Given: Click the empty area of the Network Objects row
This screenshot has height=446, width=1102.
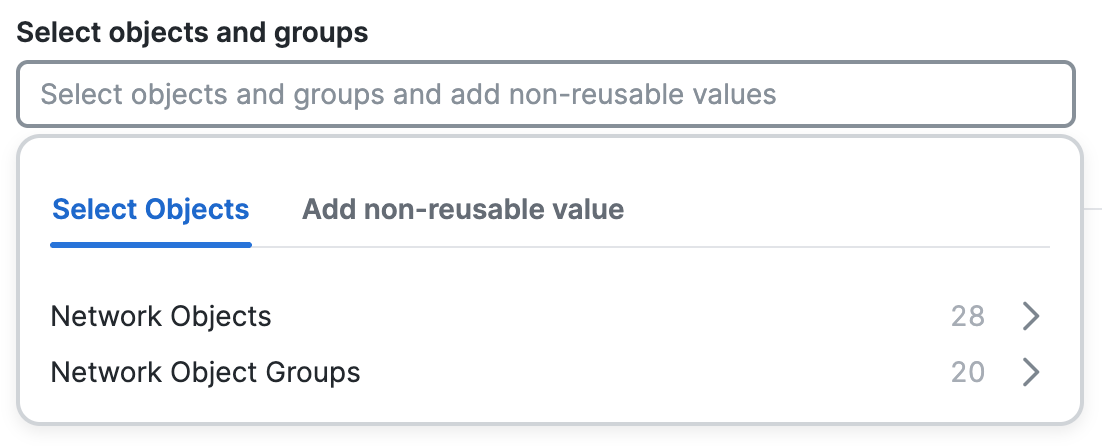Looking at the screenshot, I should [x=600, y=317].
